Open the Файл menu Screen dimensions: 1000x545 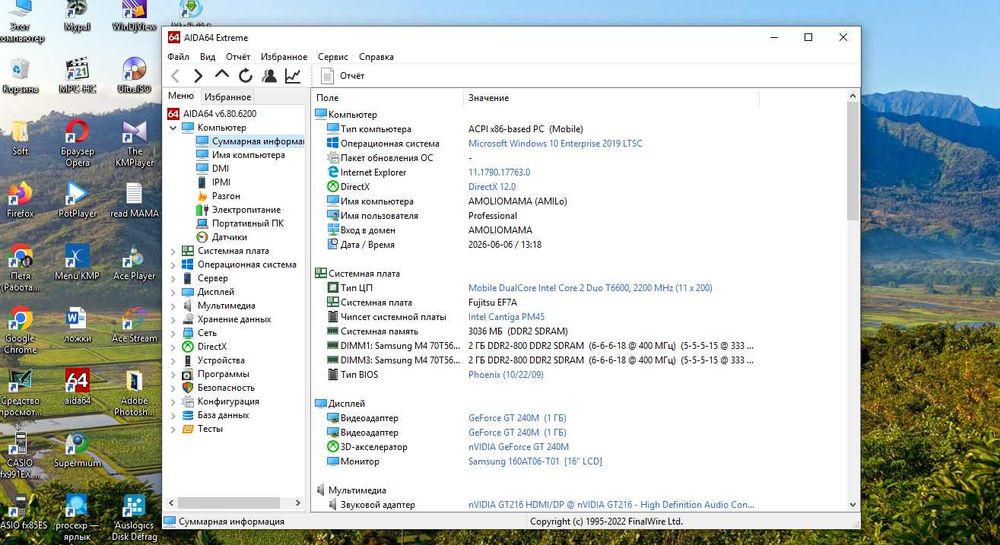click(179, 57)
